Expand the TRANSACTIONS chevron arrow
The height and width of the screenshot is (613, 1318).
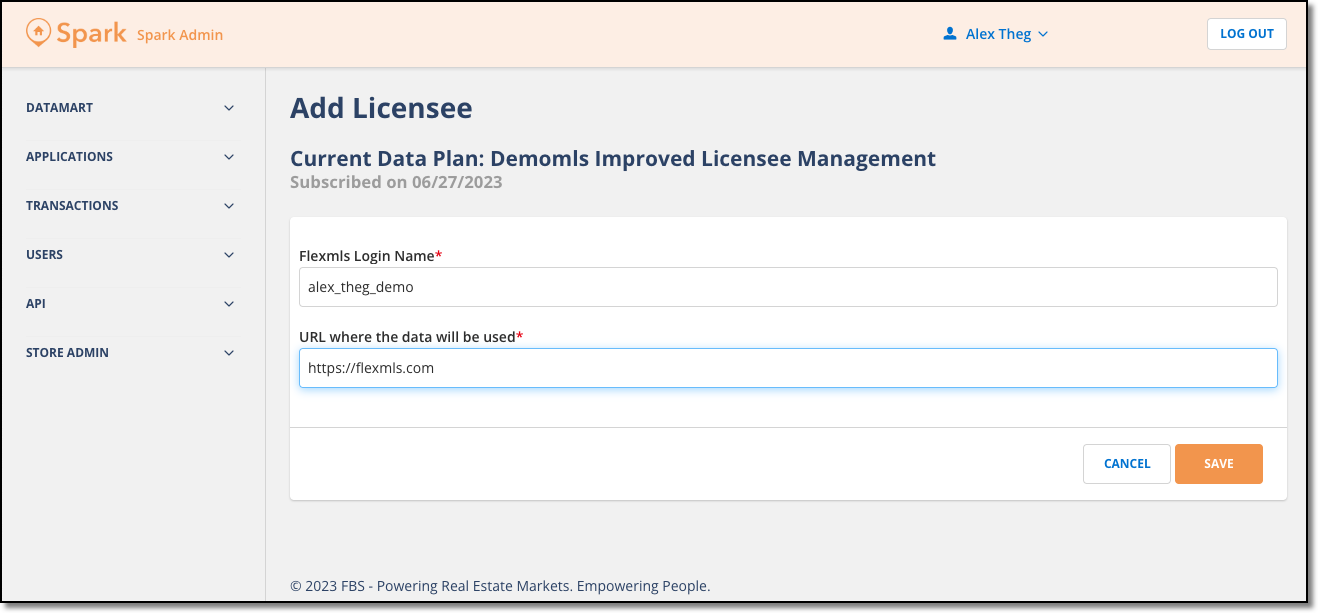point(229,206)
